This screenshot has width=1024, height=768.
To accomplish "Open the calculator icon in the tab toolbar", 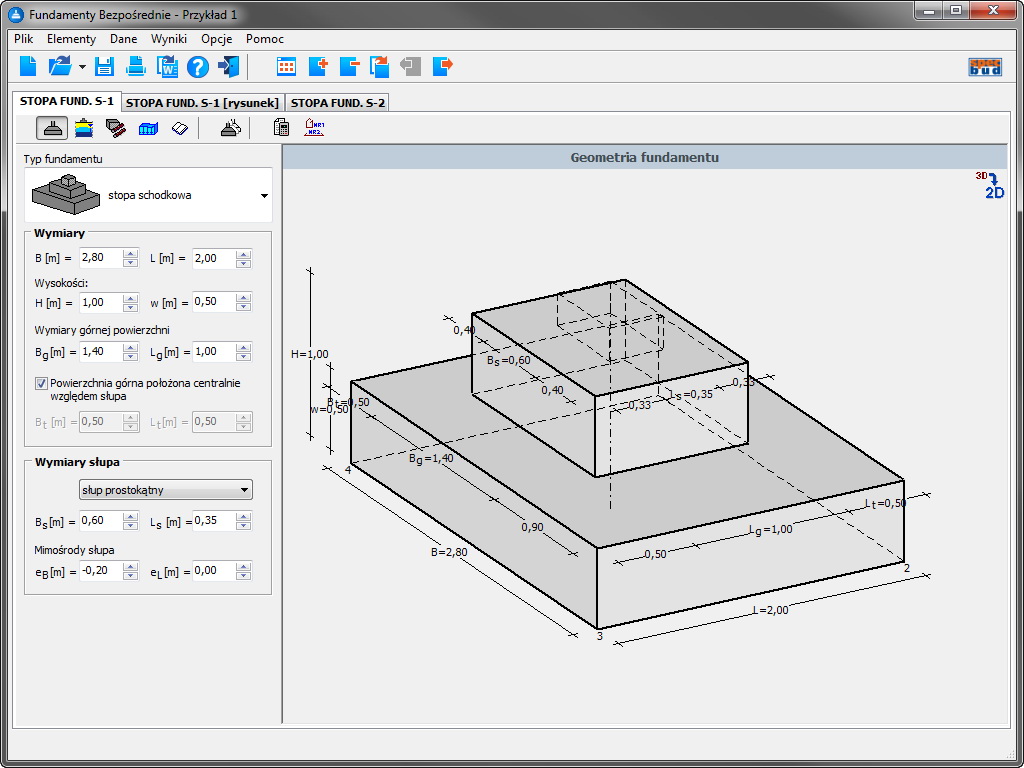I will (x=282, y=128).
